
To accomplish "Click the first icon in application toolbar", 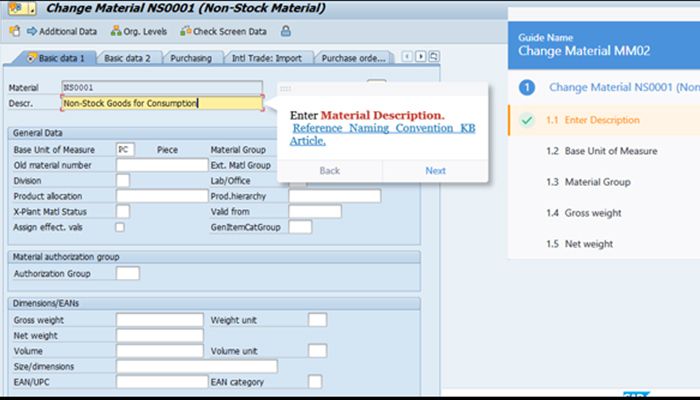I will (x=14, y=31).
